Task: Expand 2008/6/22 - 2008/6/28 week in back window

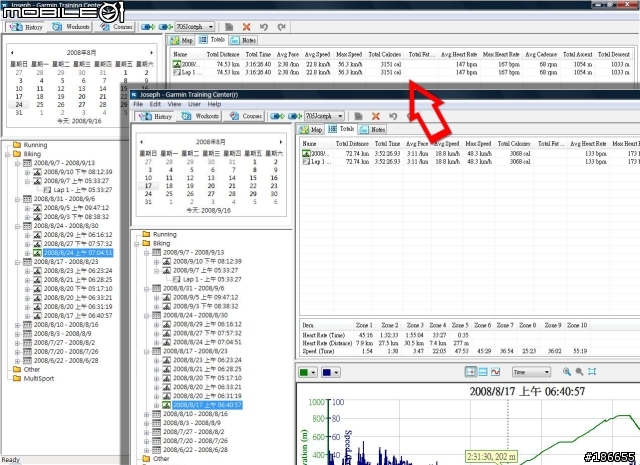Action: (x=17, y=361)
